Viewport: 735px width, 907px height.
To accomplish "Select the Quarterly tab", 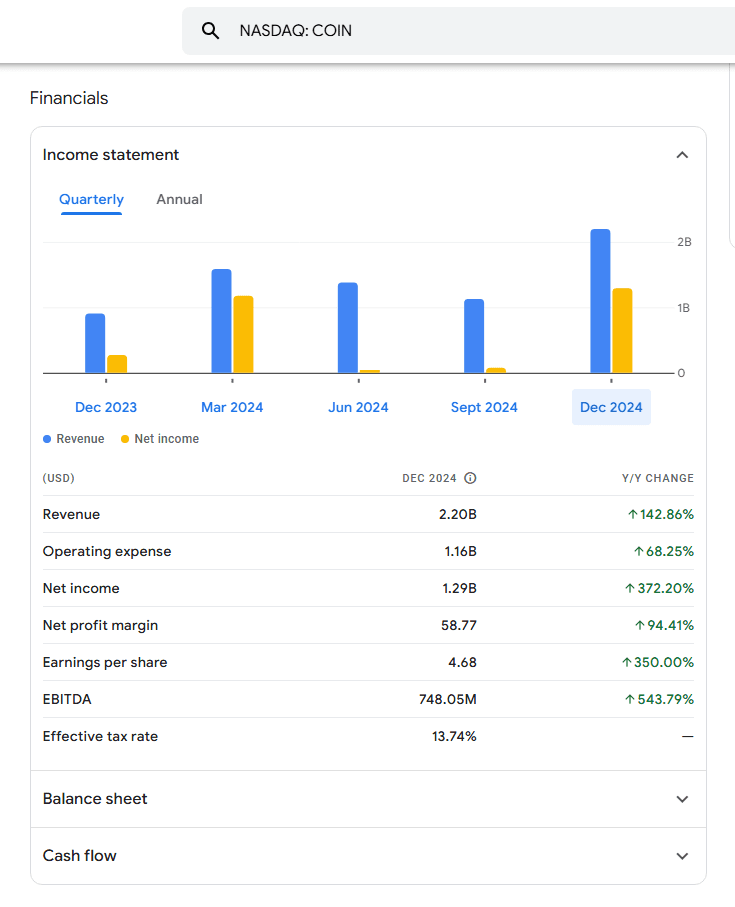I will pyautogui.click(x=91, y=199).
